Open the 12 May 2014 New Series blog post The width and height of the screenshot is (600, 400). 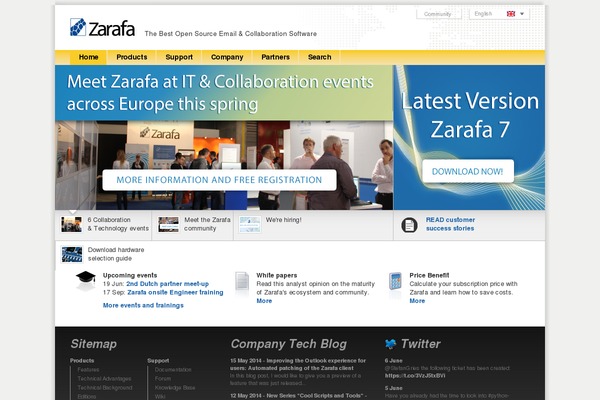tap(298, 395)
